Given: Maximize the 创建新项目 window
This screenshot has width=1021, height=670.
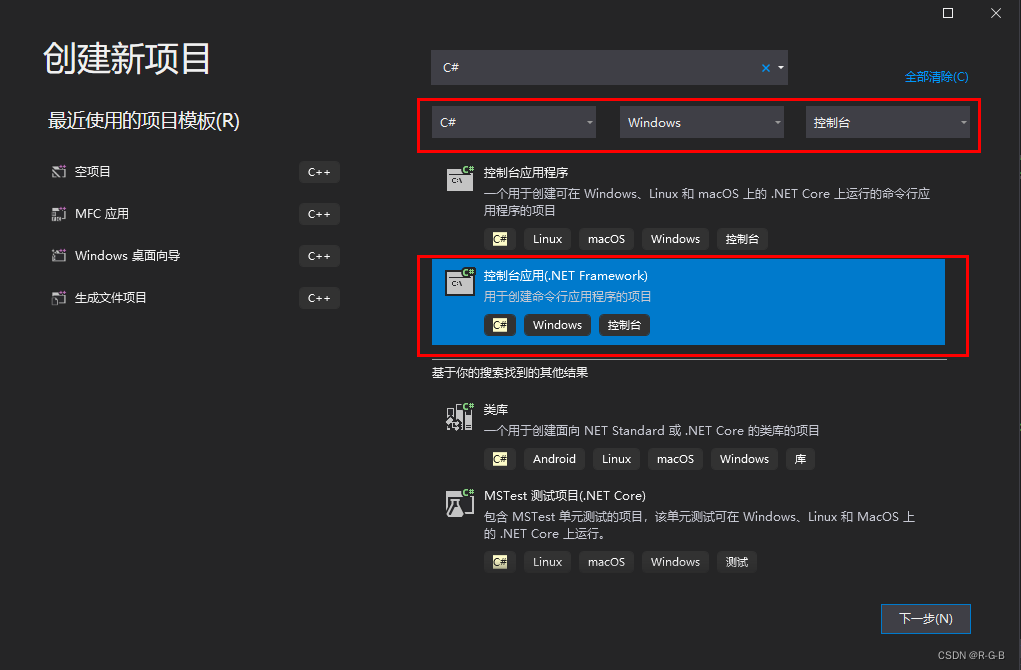Looking at the screenshot, I should (x=948, y=13).
